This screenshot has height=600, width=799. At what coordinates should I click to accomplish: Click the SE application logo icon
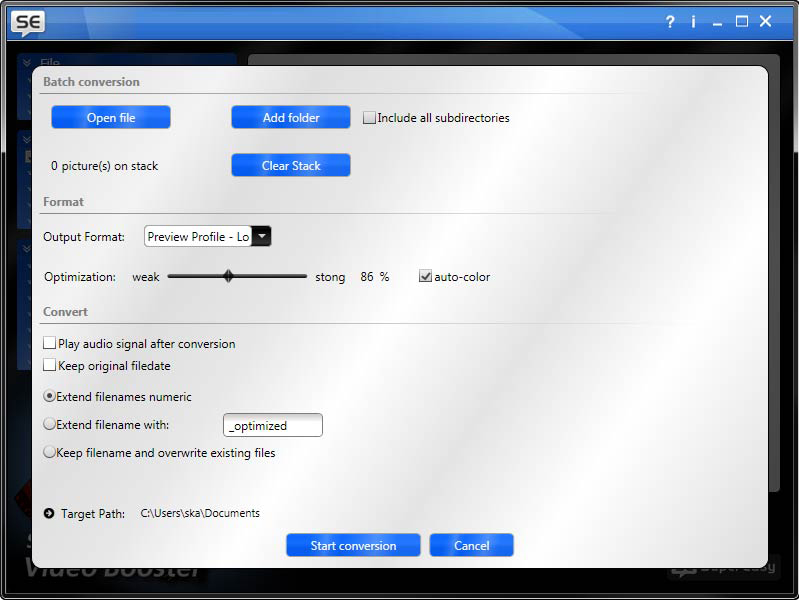click(28, 21)
